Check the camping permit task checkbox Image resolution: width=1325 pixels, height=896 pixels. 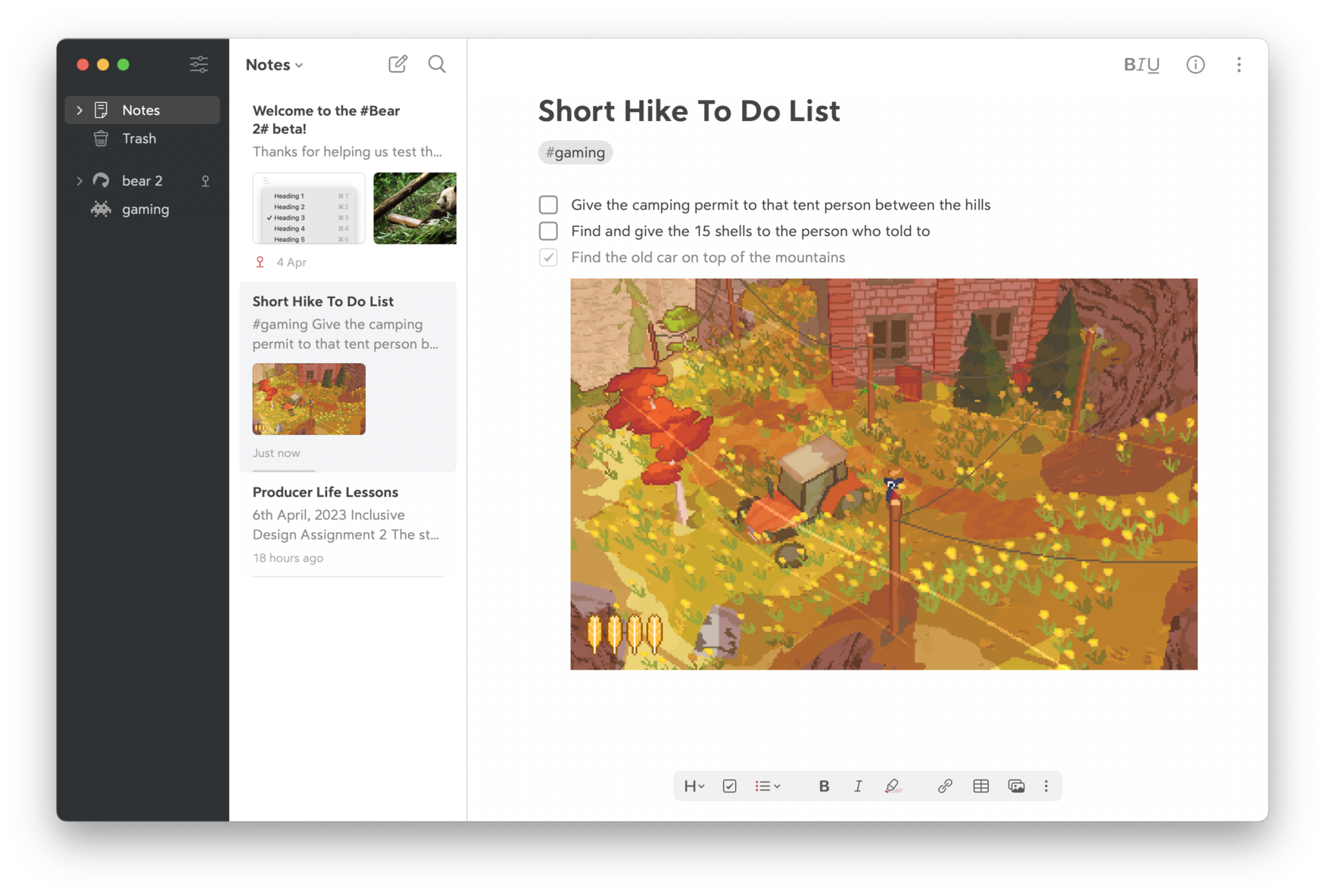548,205
